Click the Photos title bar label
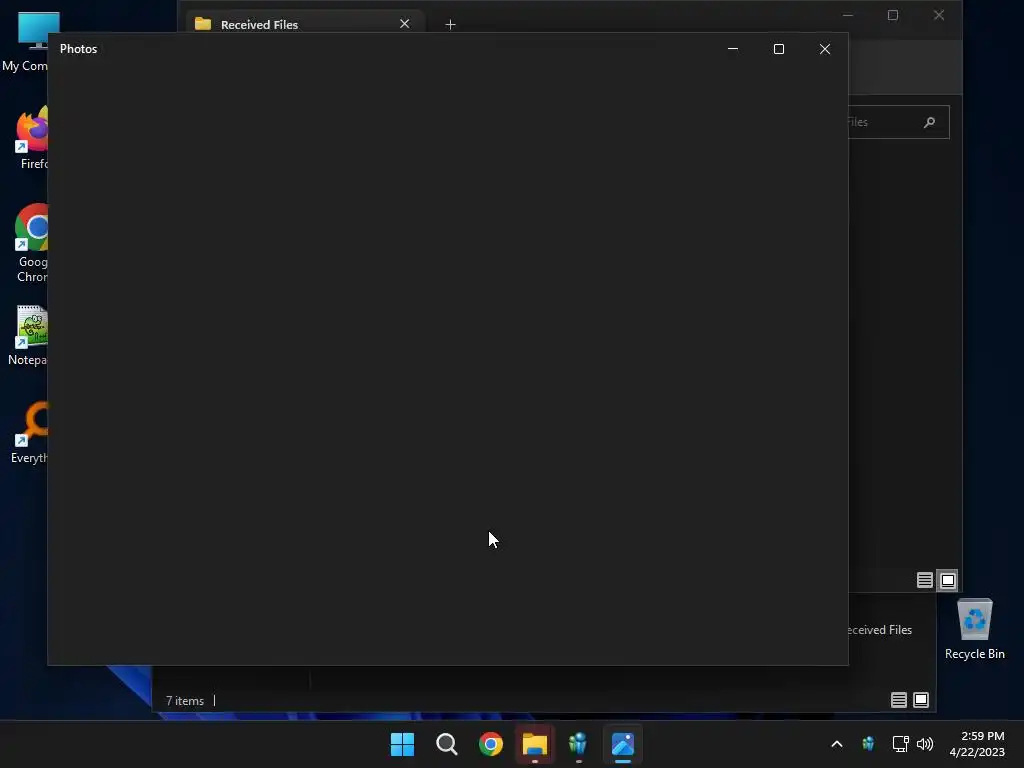The height and width of the screenshot is (768, 1024). 78,49
